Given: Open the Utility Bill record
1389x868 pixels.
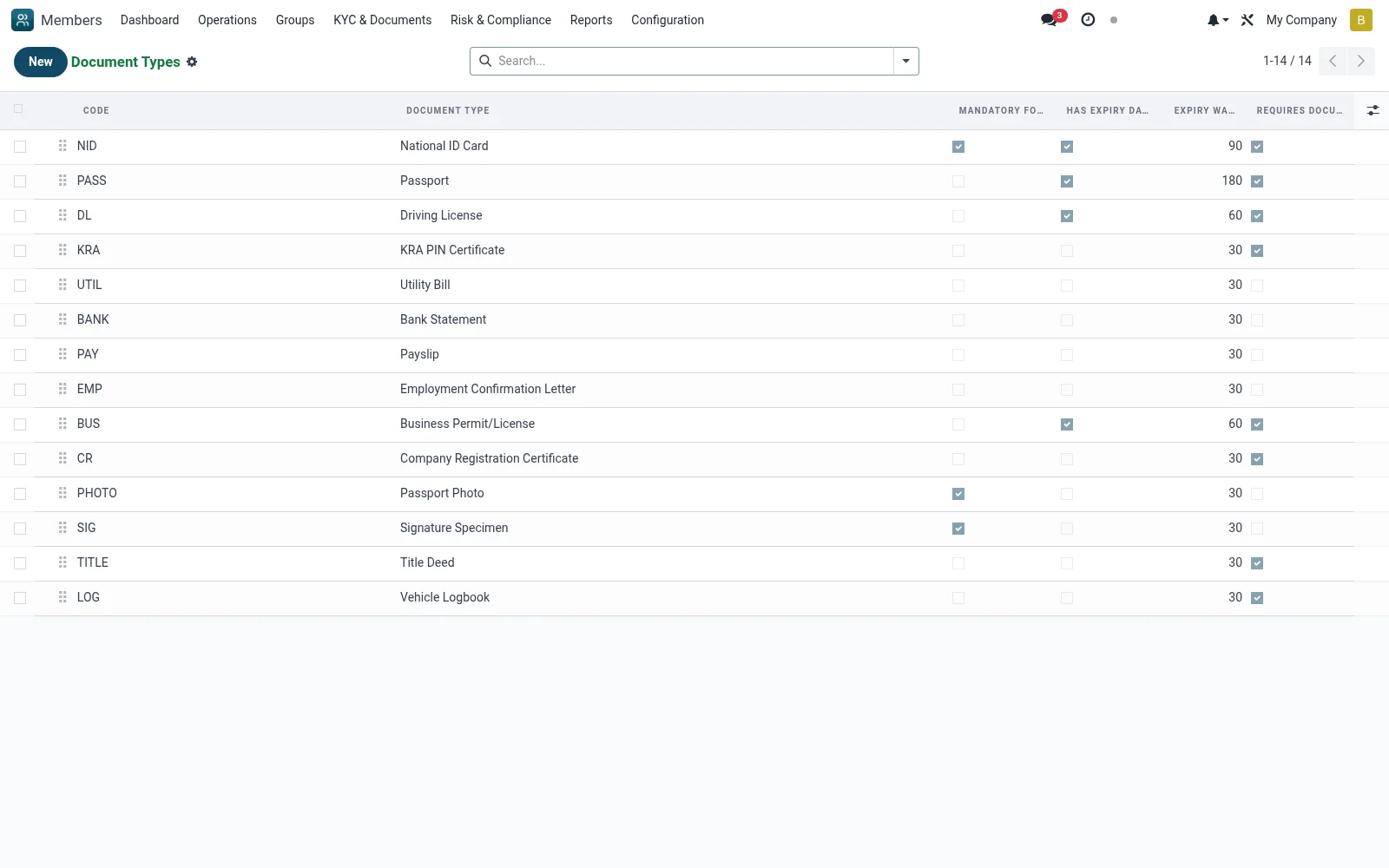Looking at the screenshot, I should [x=425, y=285].
